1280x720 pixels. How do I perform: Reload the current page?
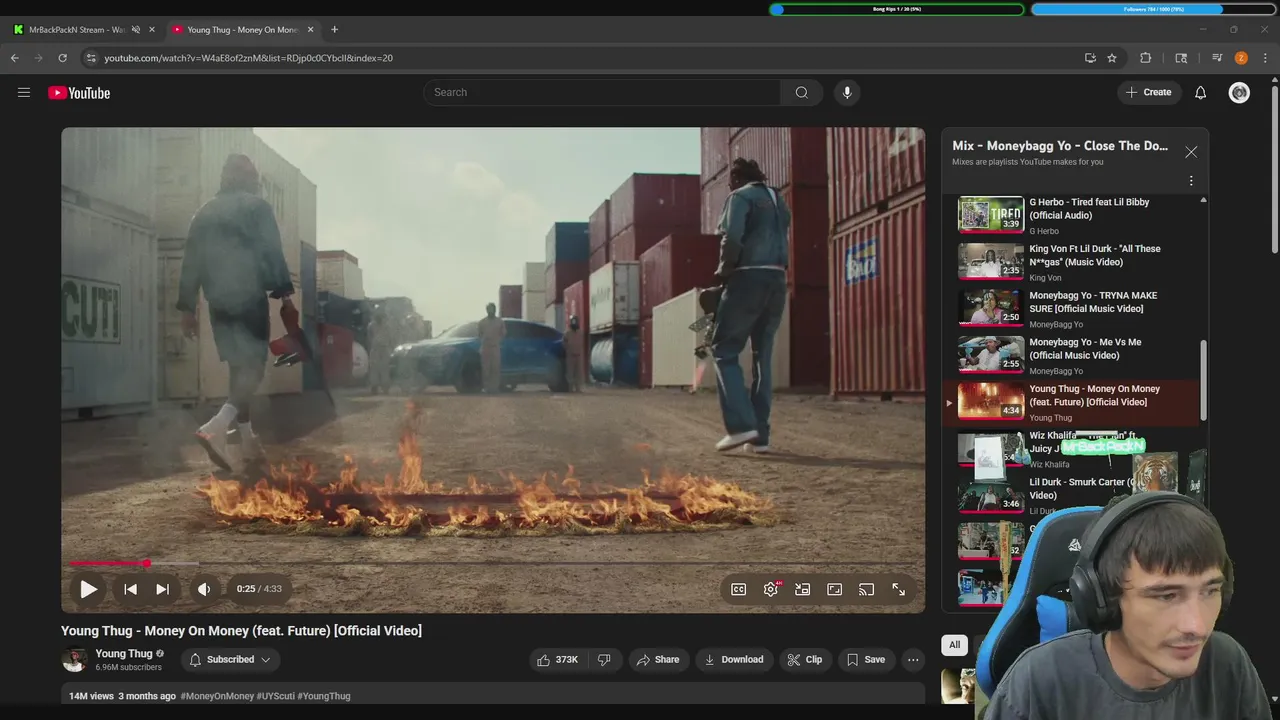click(62, 58)
